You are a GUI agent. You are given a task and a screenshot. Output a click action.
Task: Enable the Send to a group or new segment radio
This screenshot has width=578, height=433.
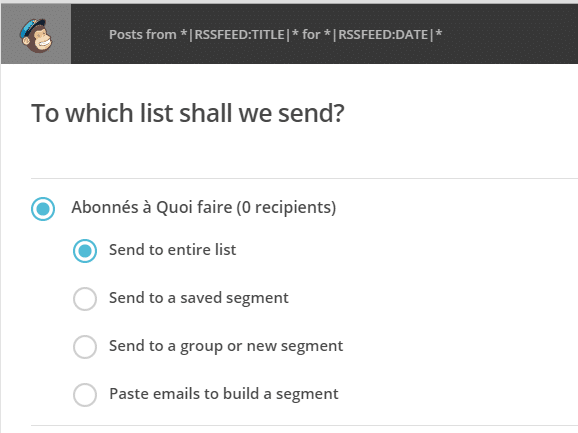(x=85, y=347)
